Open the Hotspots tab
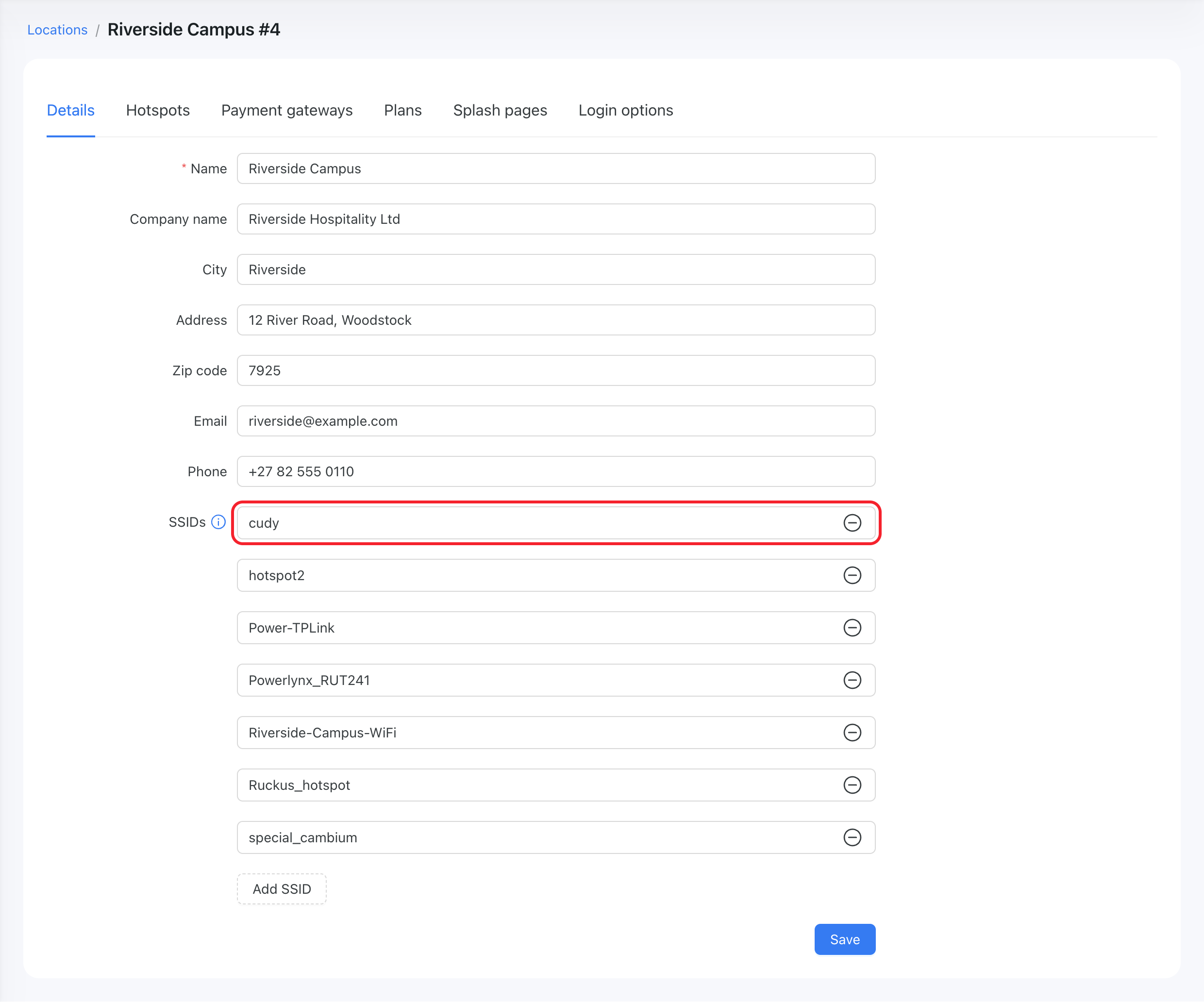This screenshot has width=1204, height=1002. pos(158,110)
